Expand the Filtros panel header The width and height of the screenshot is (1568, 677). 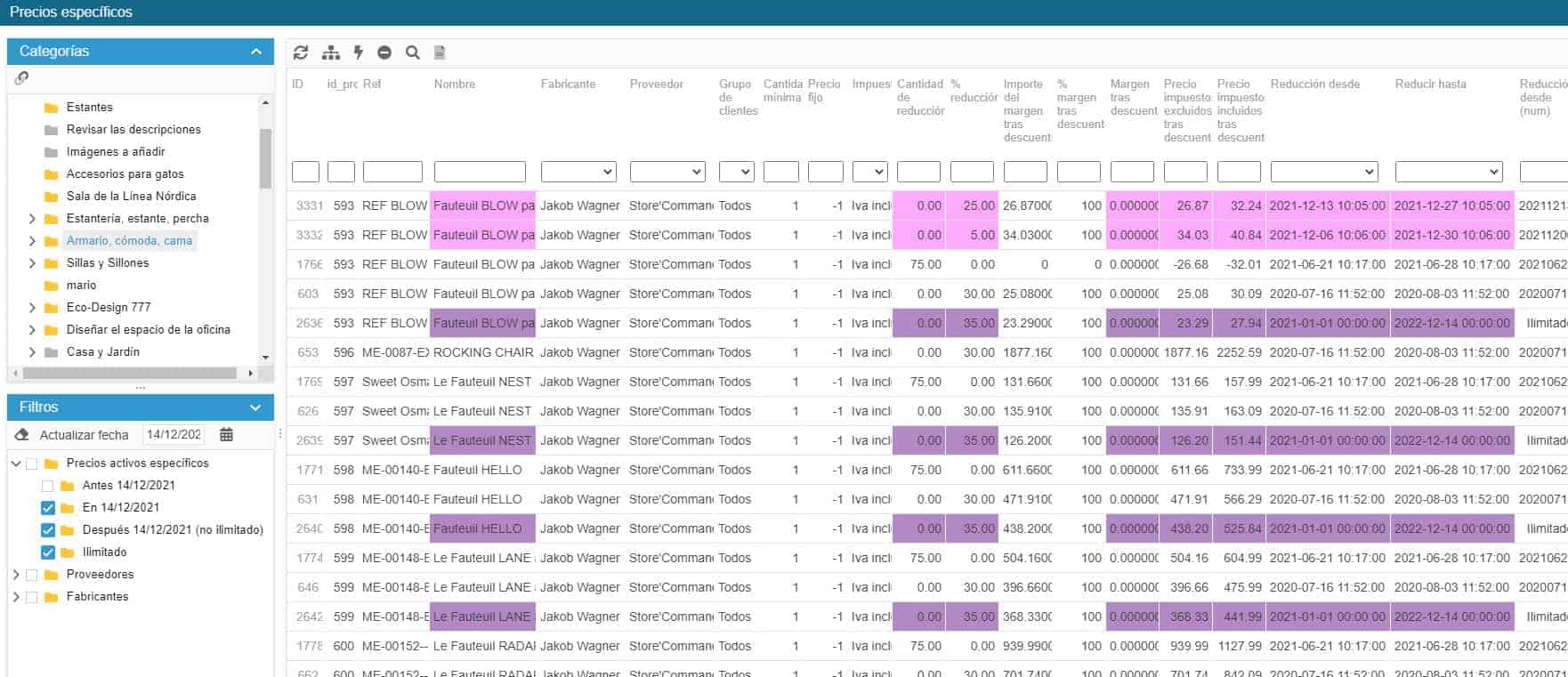point(256,407)
